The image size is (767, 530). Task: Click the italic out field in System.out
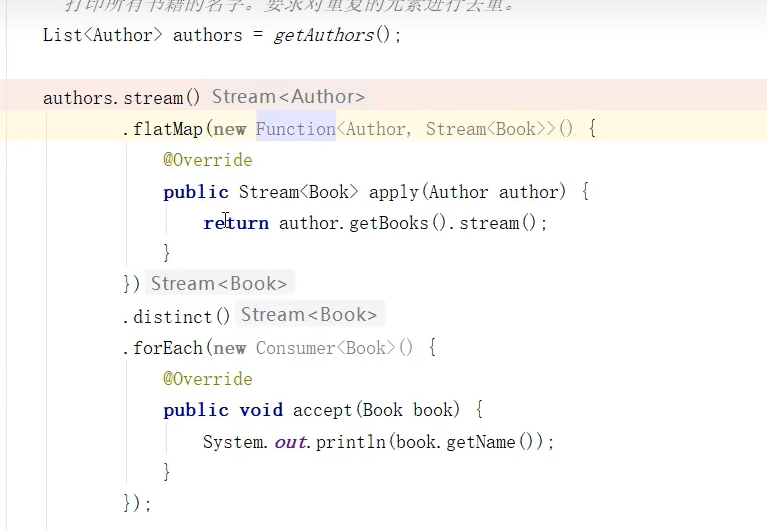click(x=291, y=442)
